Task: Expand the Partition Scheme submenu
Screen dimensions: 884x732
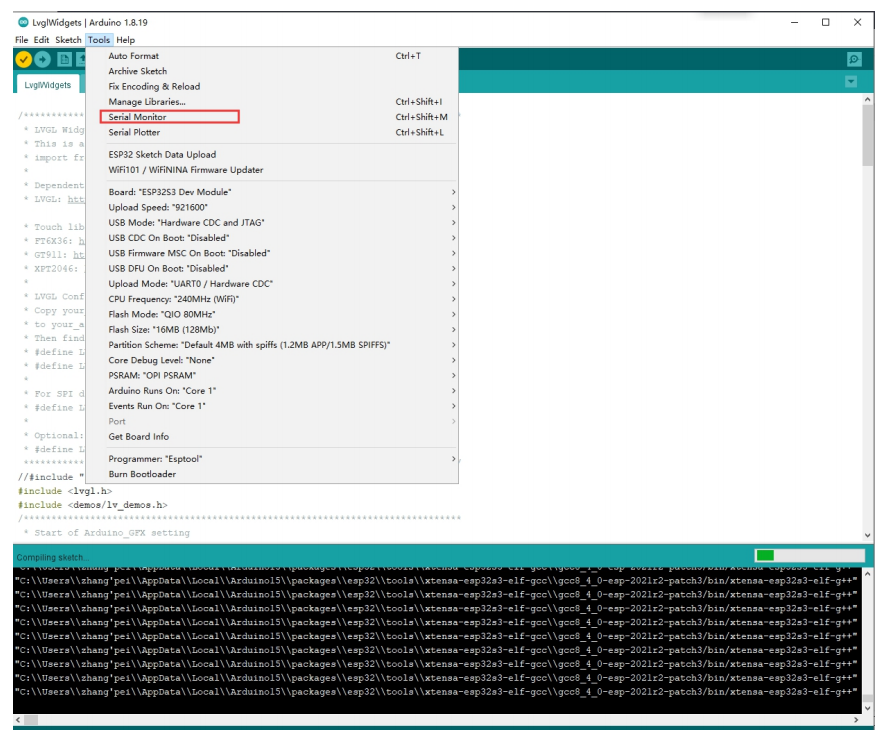Action: (x=280, y=345)
